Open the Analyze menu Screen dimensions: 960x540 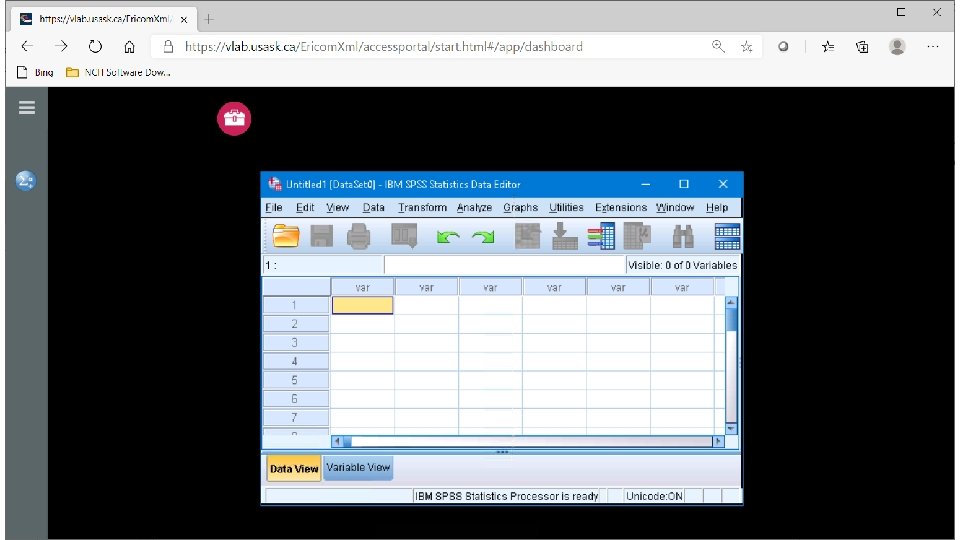(x=474, y=208)
